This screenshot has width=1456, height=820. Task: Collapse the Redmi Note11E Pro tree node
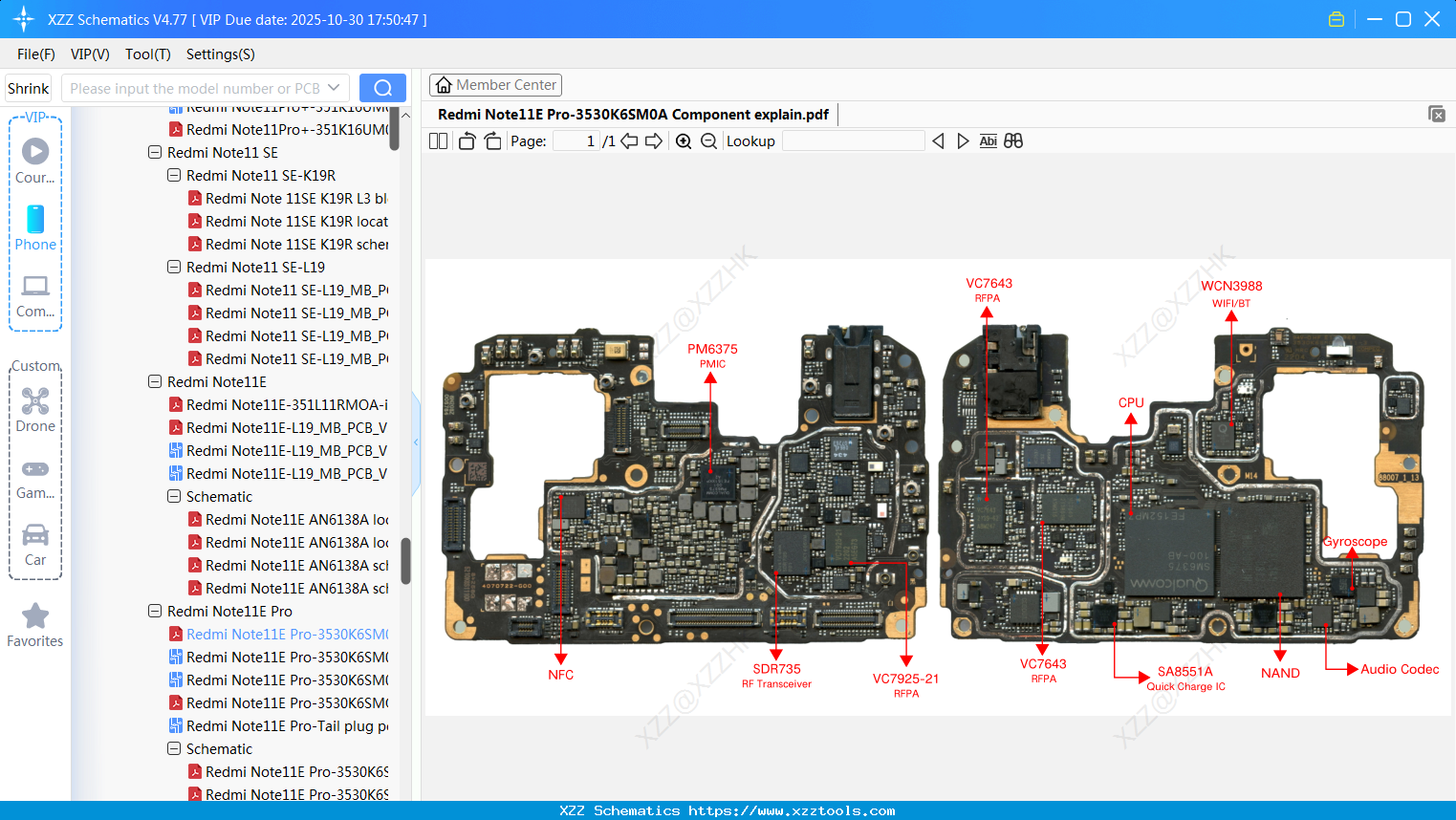click(x=154, y=611)
